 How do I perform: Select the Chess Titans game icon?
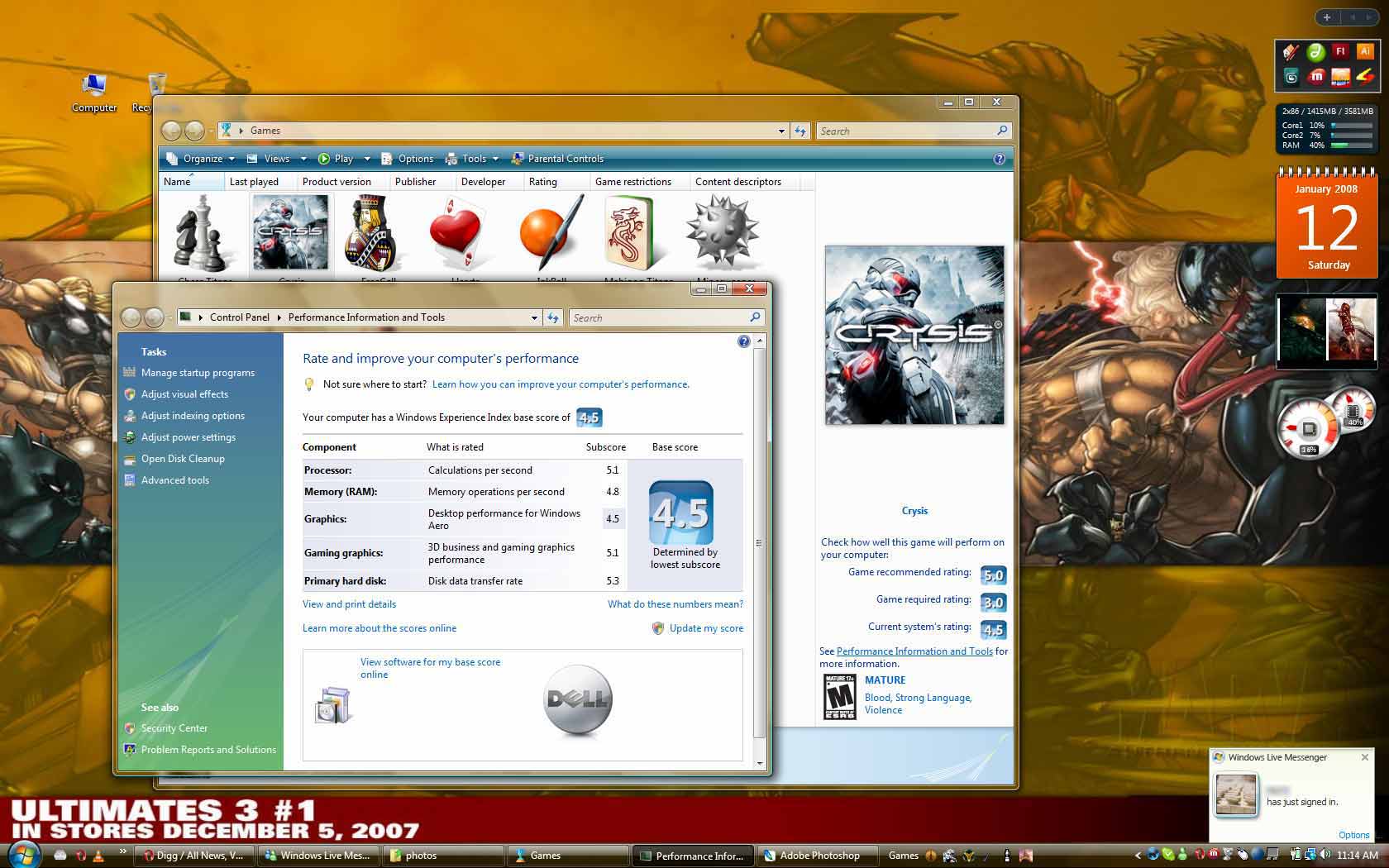(x=202, y=232)
